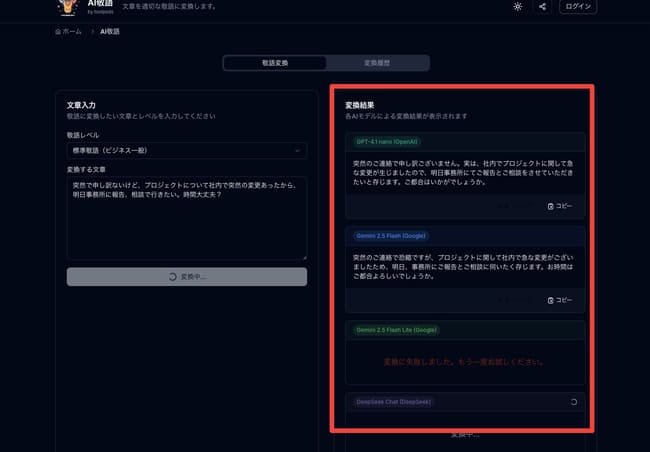This screenshot has height=452, width=650.
Task: Copy the Gemini 2.5 Flash result
Action: pos(560,300)
